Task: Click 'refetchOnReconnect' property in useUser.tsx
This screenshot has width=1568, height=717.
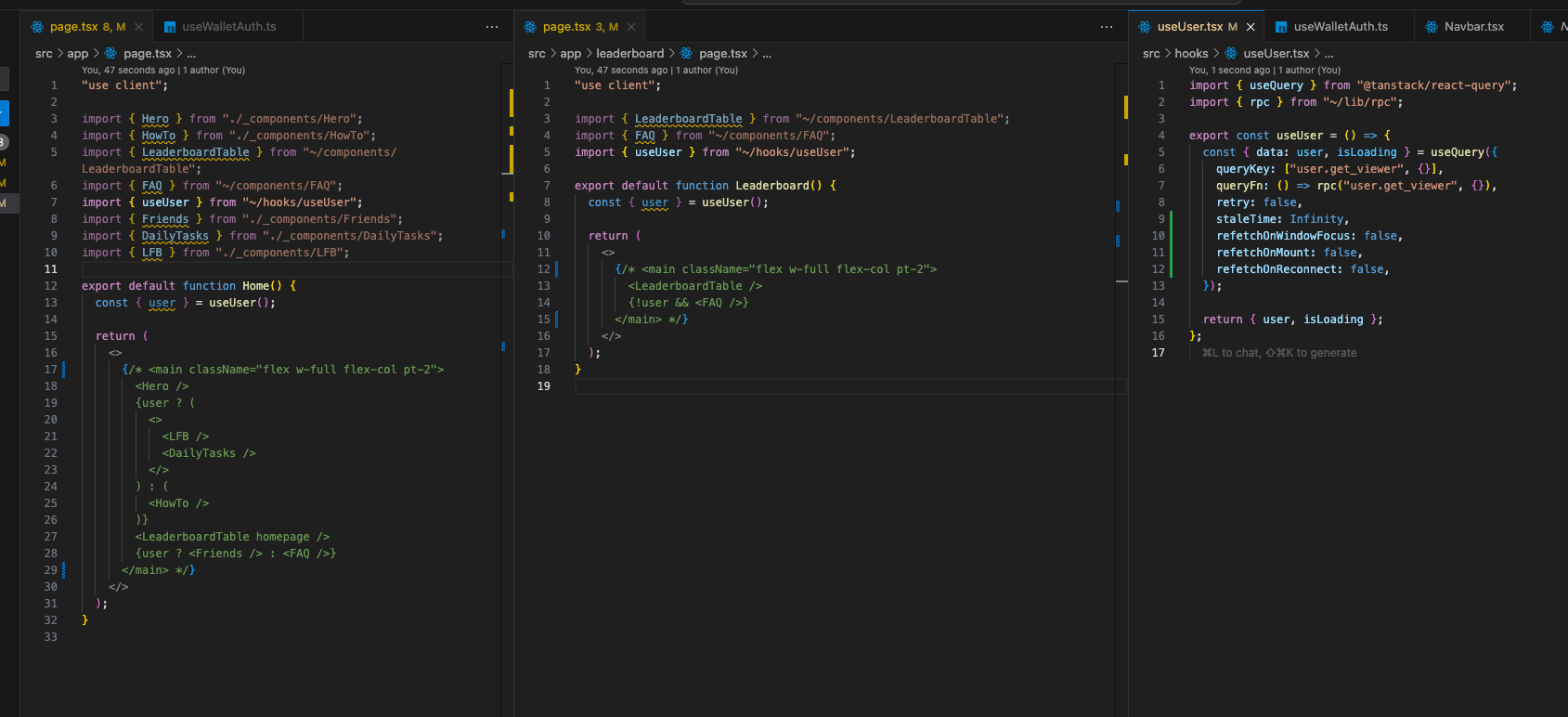Action: 1276,269
